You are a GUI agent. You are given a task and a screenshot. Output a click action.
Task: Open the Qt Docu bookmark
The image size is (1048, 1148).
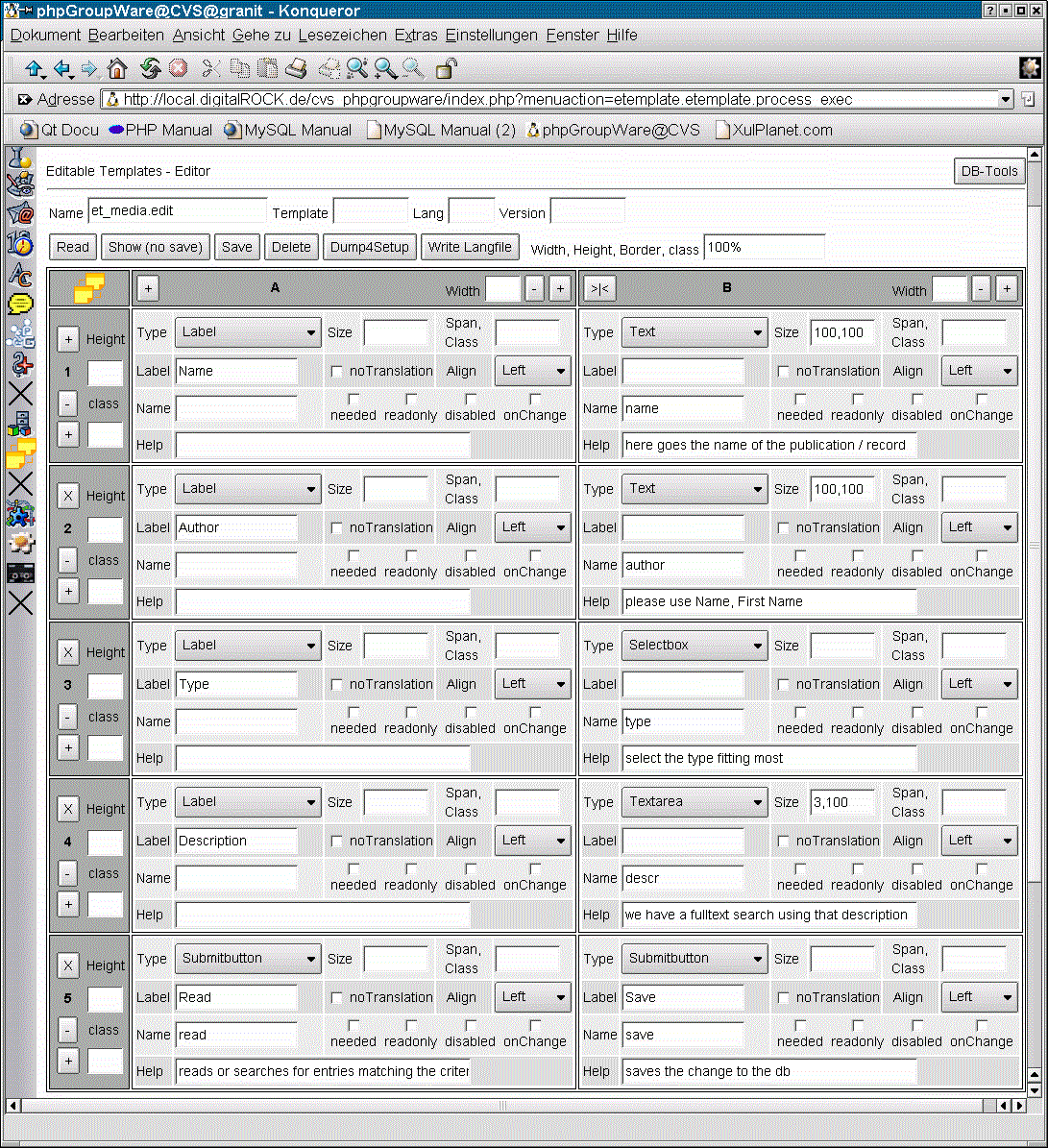[x=60, y=131]
